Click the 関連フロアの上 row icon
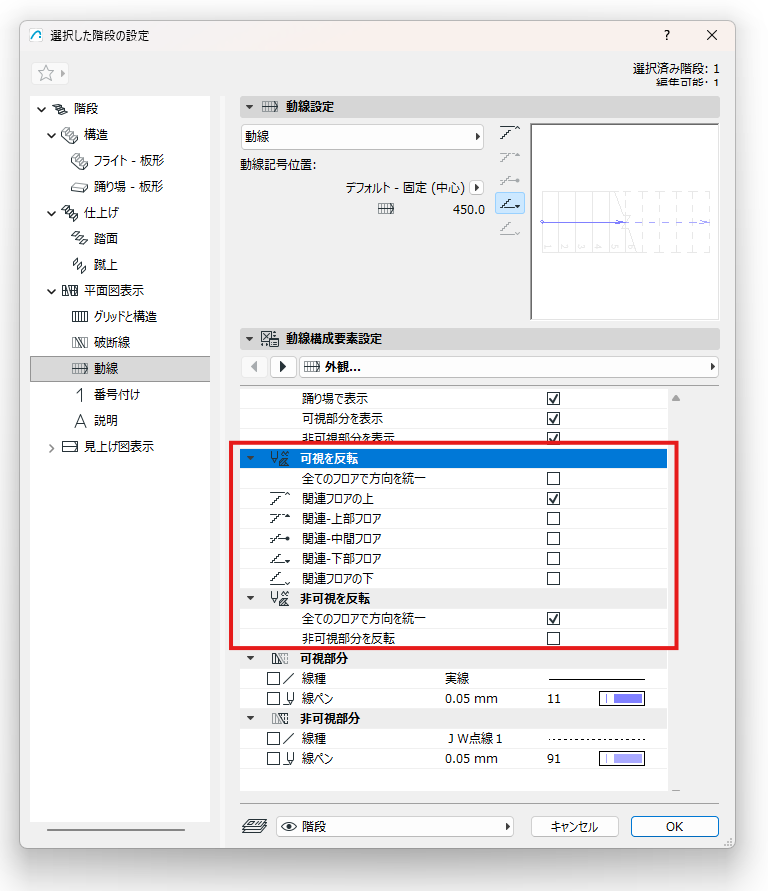 coord(279,498)
